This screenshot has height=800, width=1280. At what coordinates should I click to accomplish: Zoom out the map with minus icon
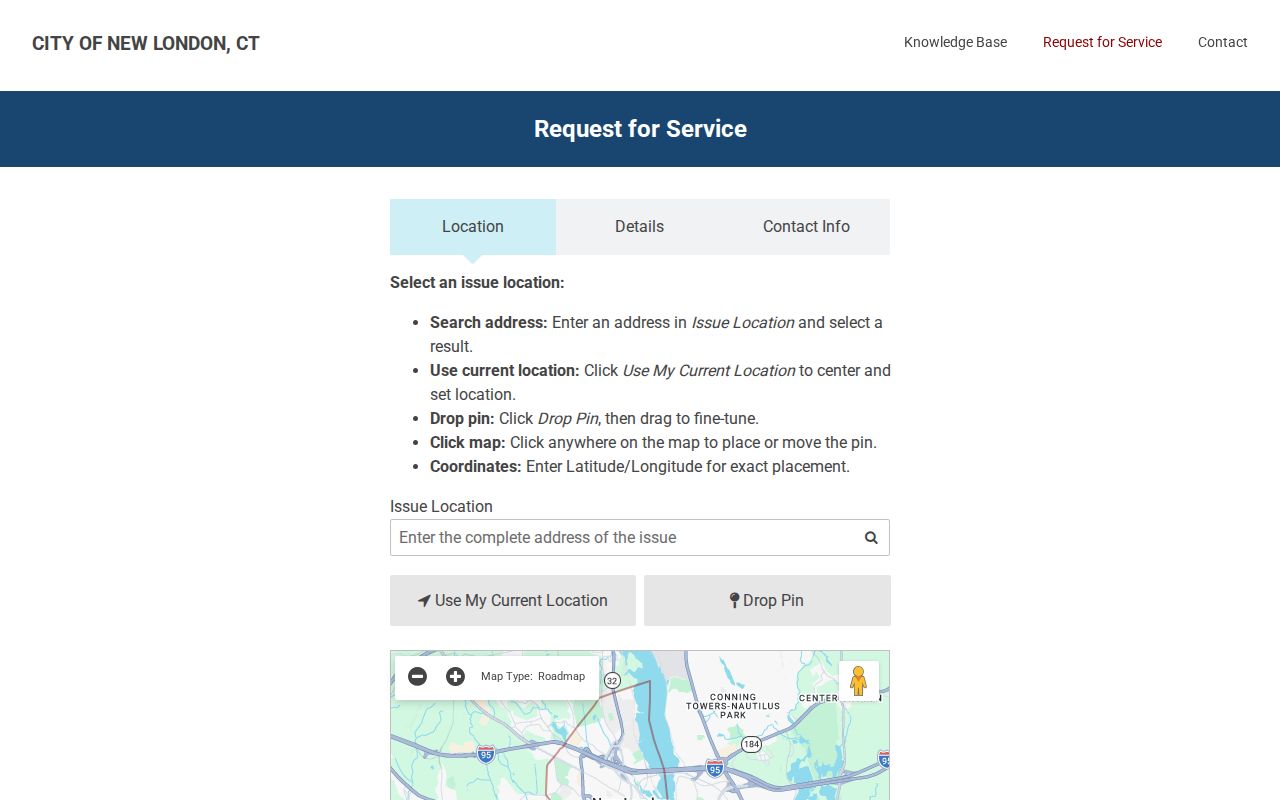click(418, 677)
